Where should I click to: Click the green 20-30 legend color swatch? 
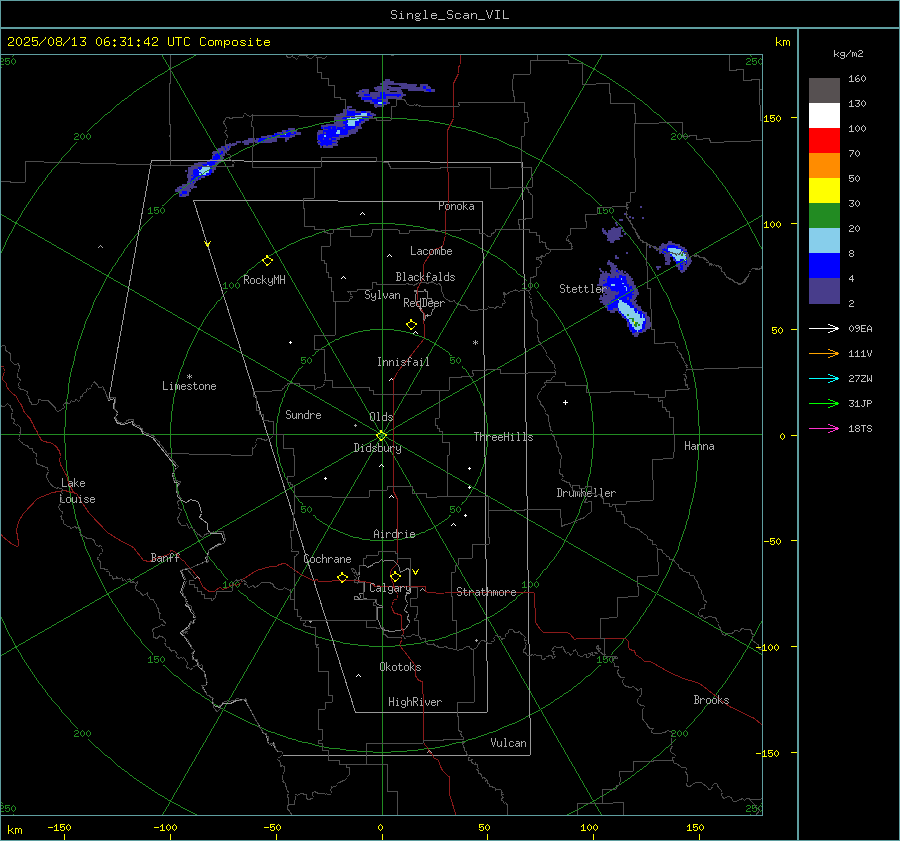coord(824,216)
